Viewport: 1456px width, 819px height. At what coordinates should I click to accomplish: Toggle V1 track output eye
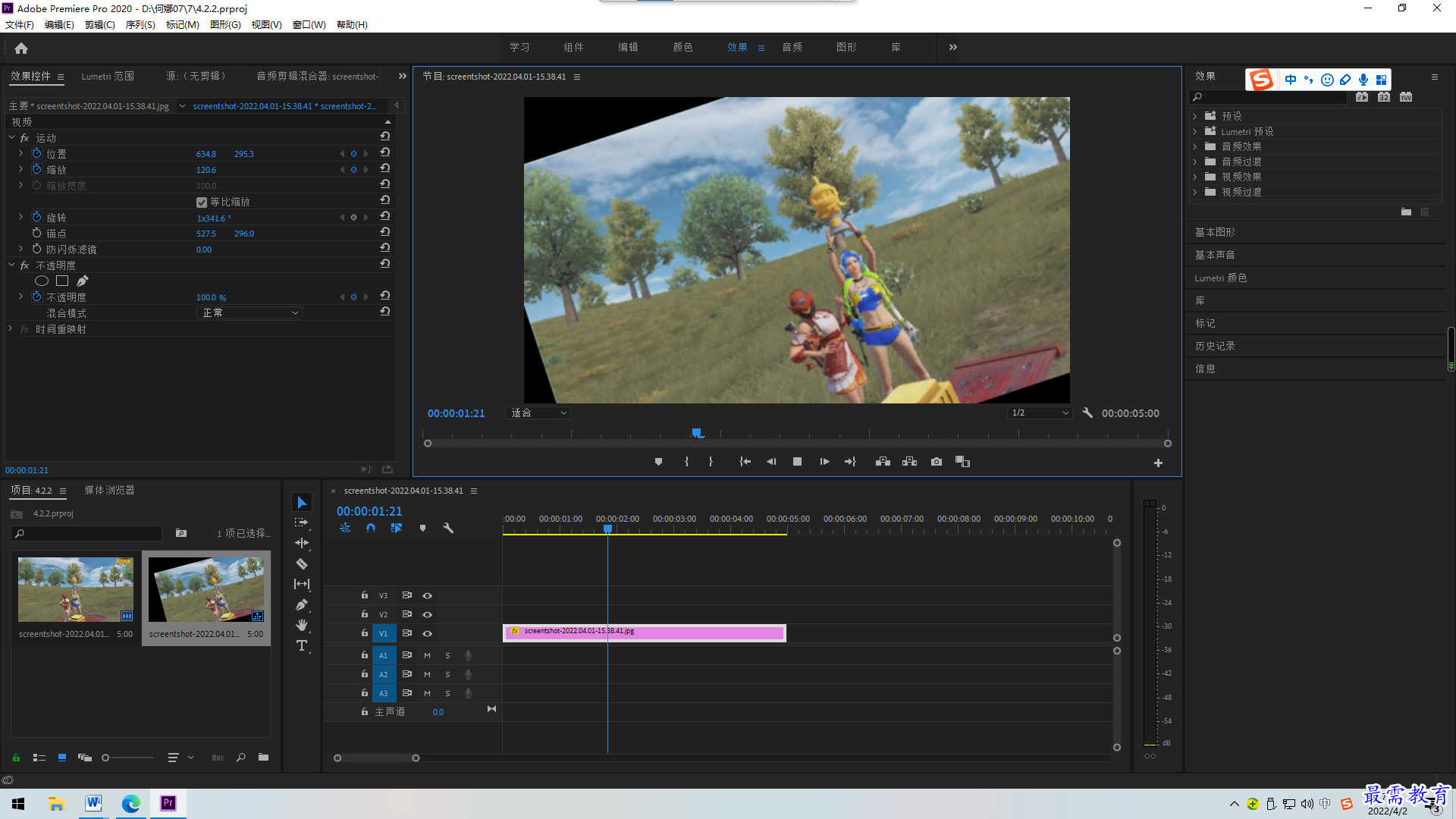tap(428, 633)
